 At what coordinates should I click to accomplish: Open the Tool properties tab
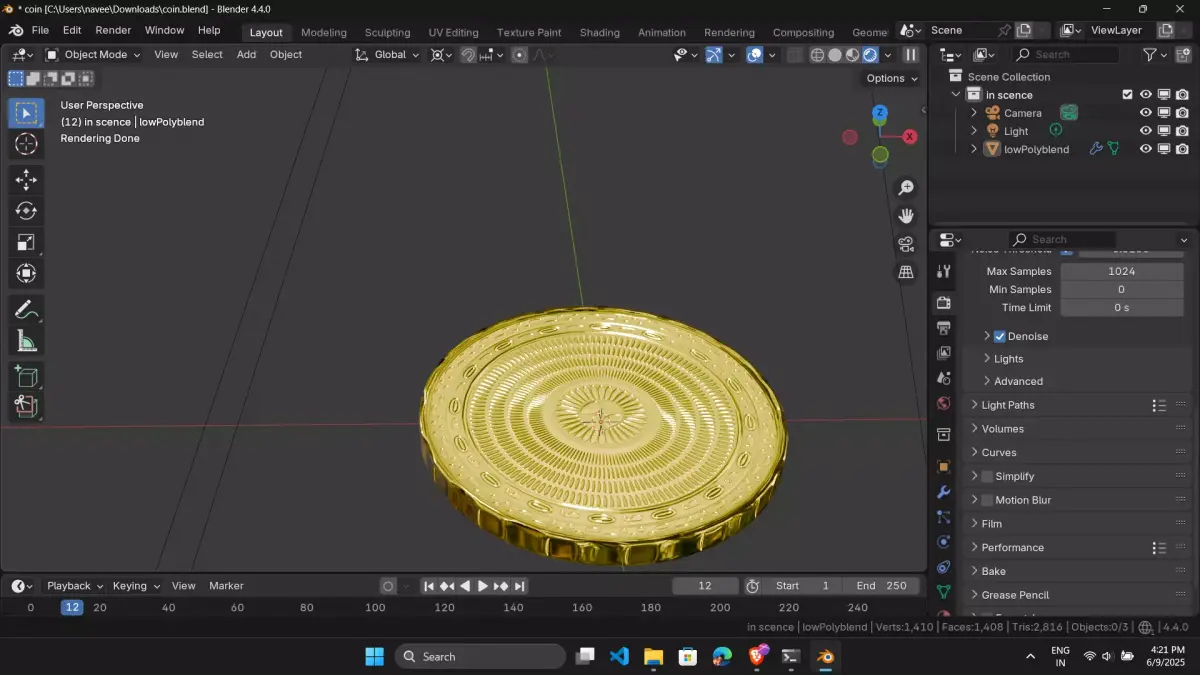coord(944,272)
